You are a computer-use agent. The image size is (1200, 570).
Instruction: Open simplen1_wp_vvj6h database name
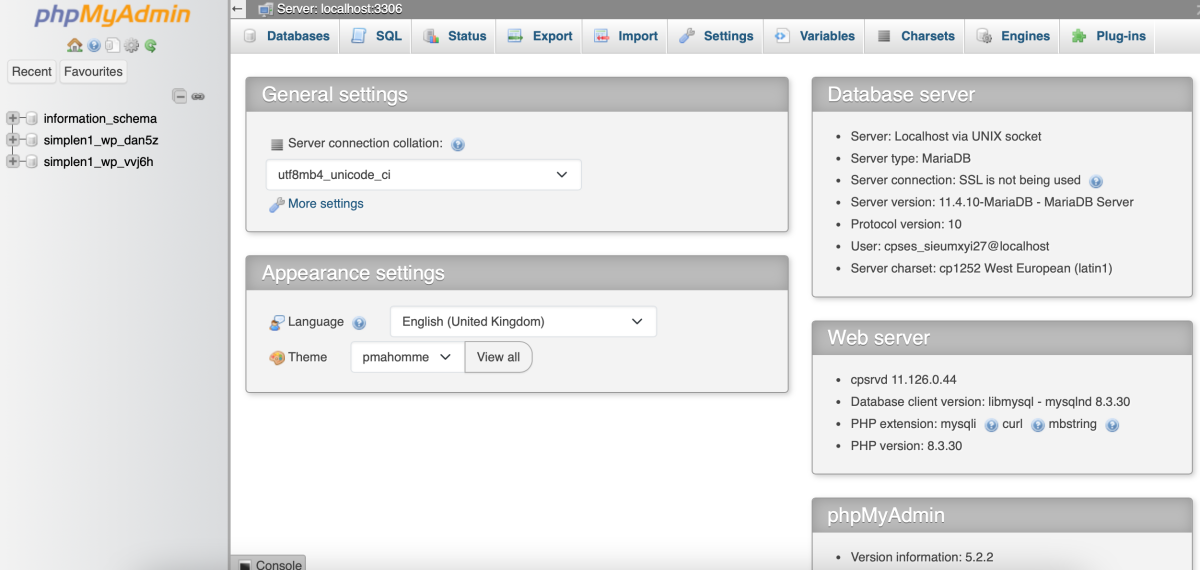point(98,162)
